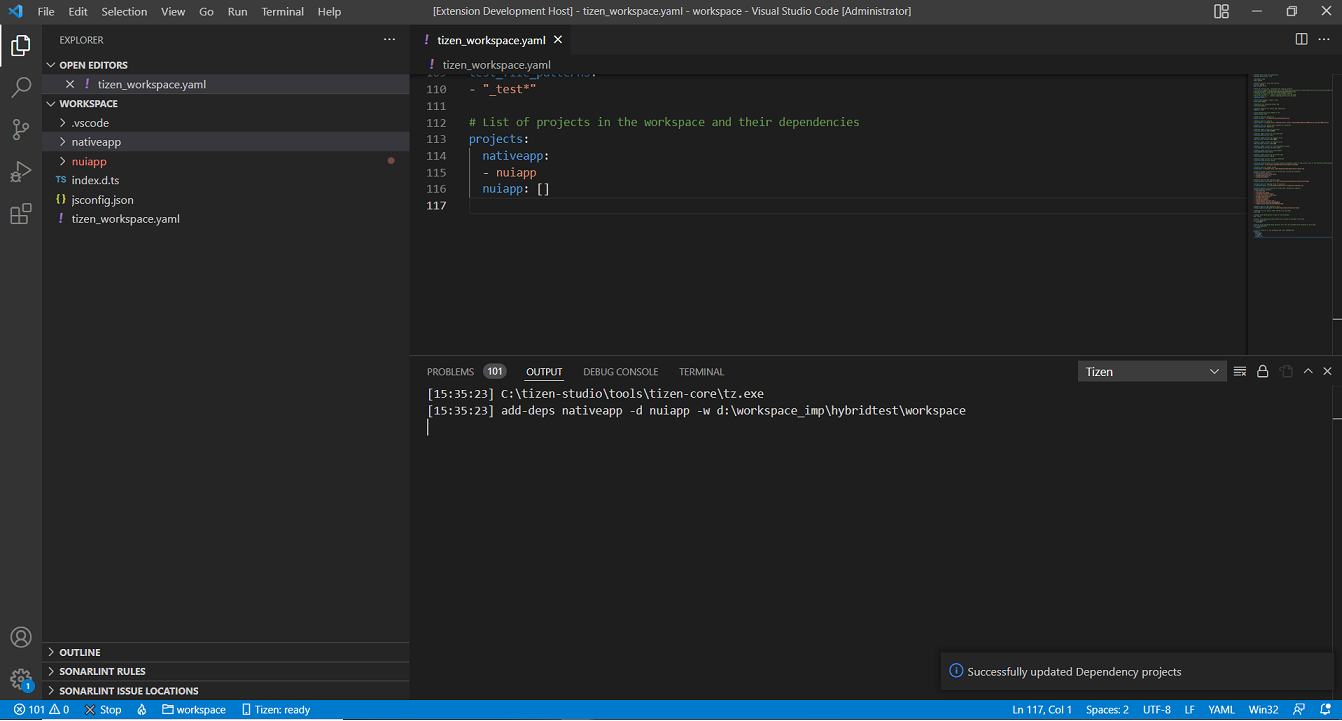1342x721 pixels.
Task: Open the Extensions view icon
Action: [x=20, y=213]
